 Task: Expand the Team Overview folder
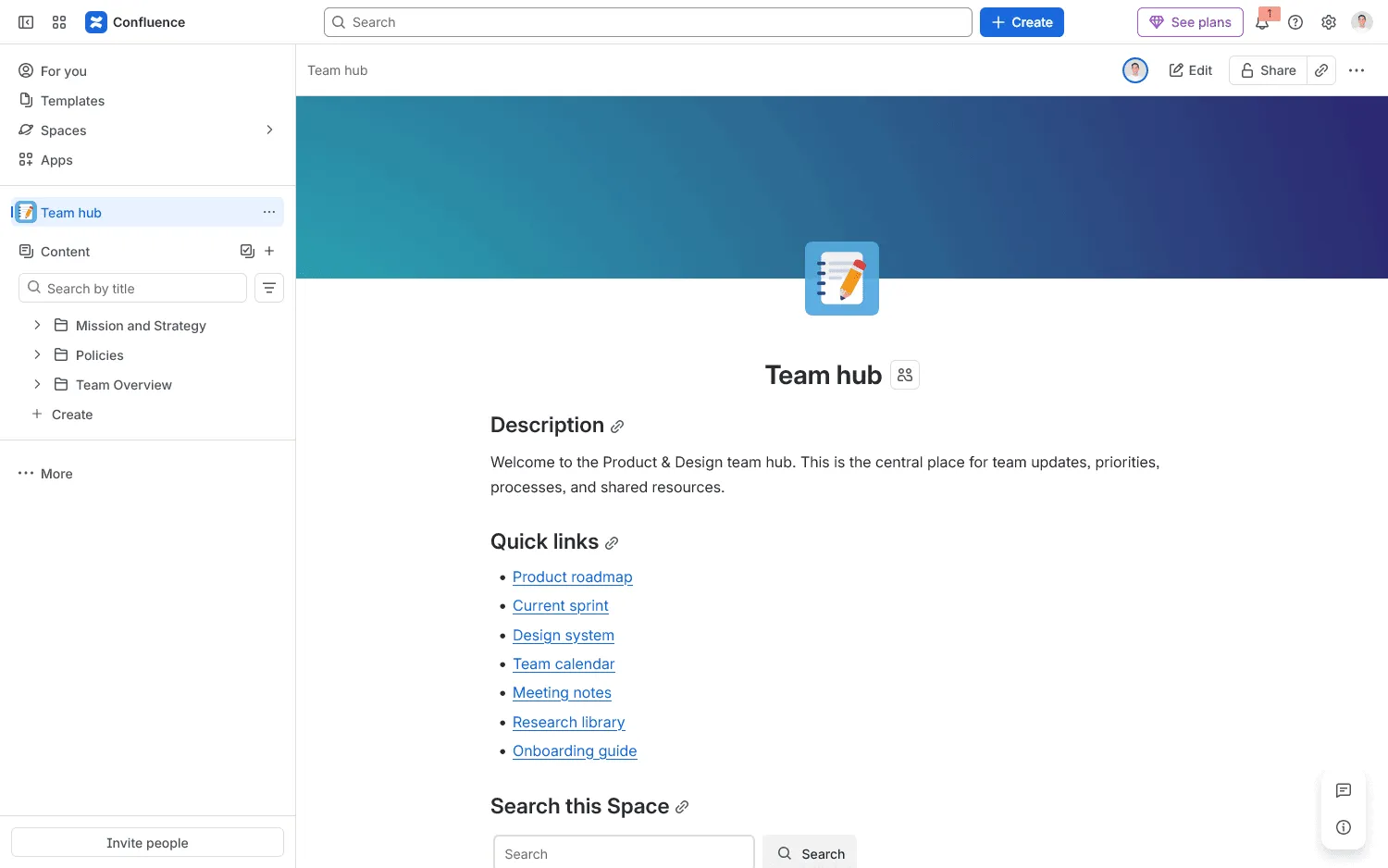click(37, 384)
